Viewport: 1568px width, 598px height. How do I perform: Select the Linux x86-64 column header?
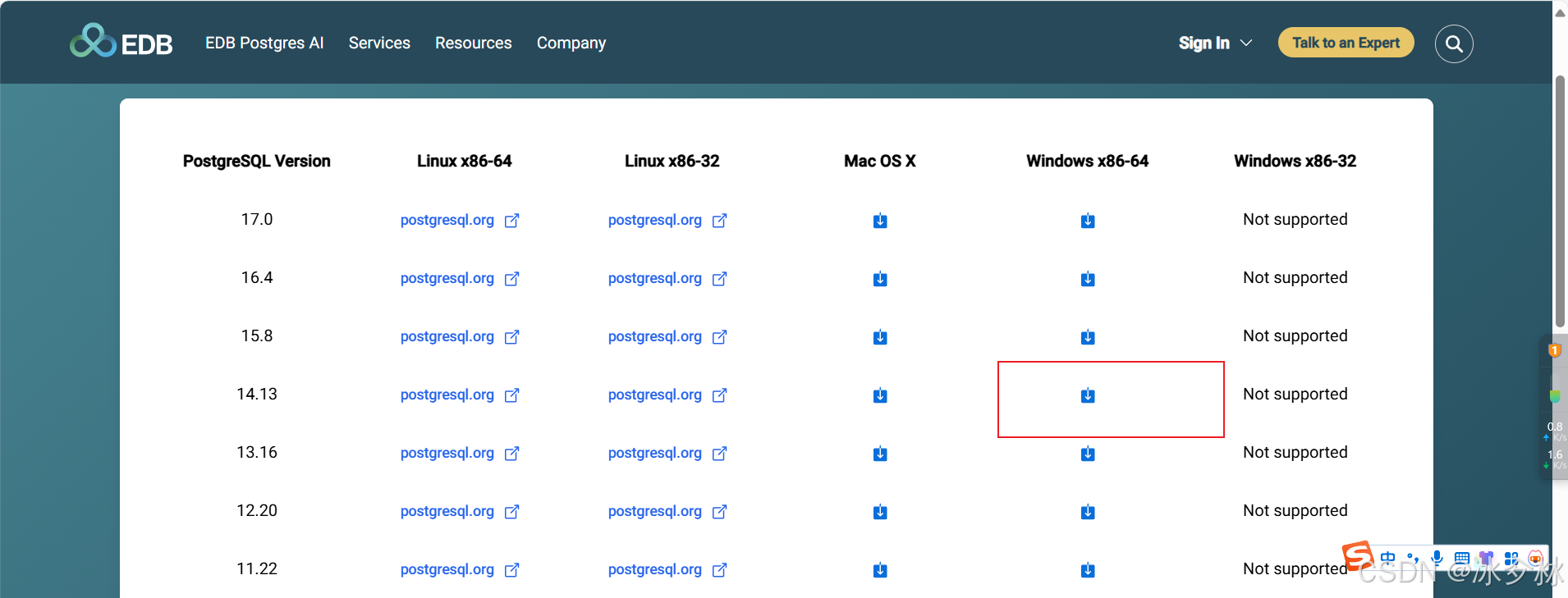pos(465,161)
